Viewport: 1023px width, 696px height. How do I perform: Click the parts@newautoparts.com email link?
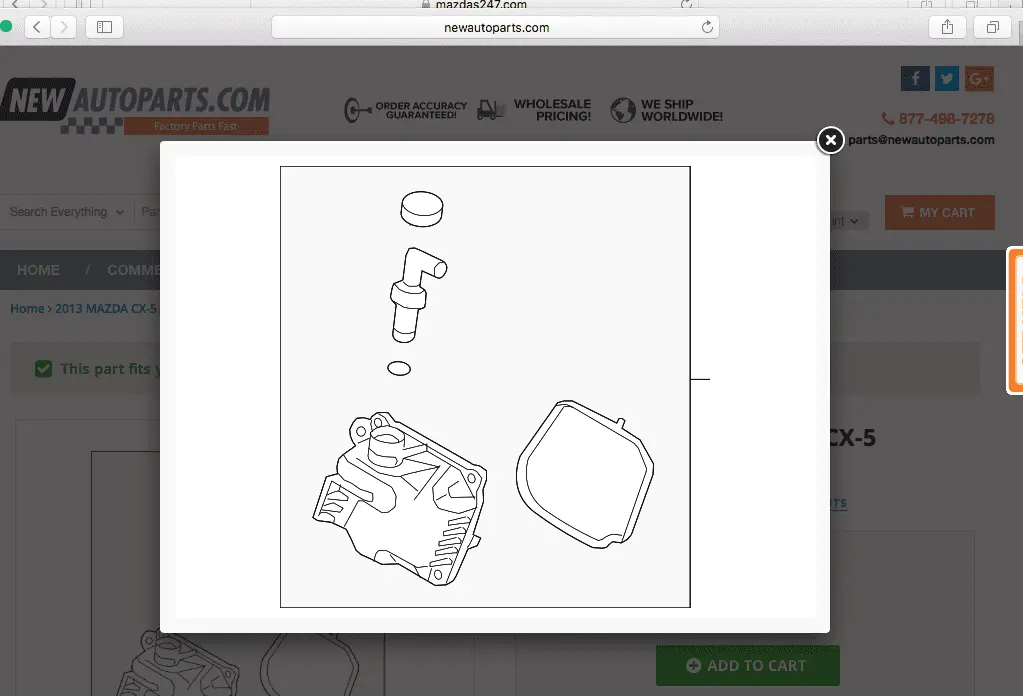coord(921,140)
